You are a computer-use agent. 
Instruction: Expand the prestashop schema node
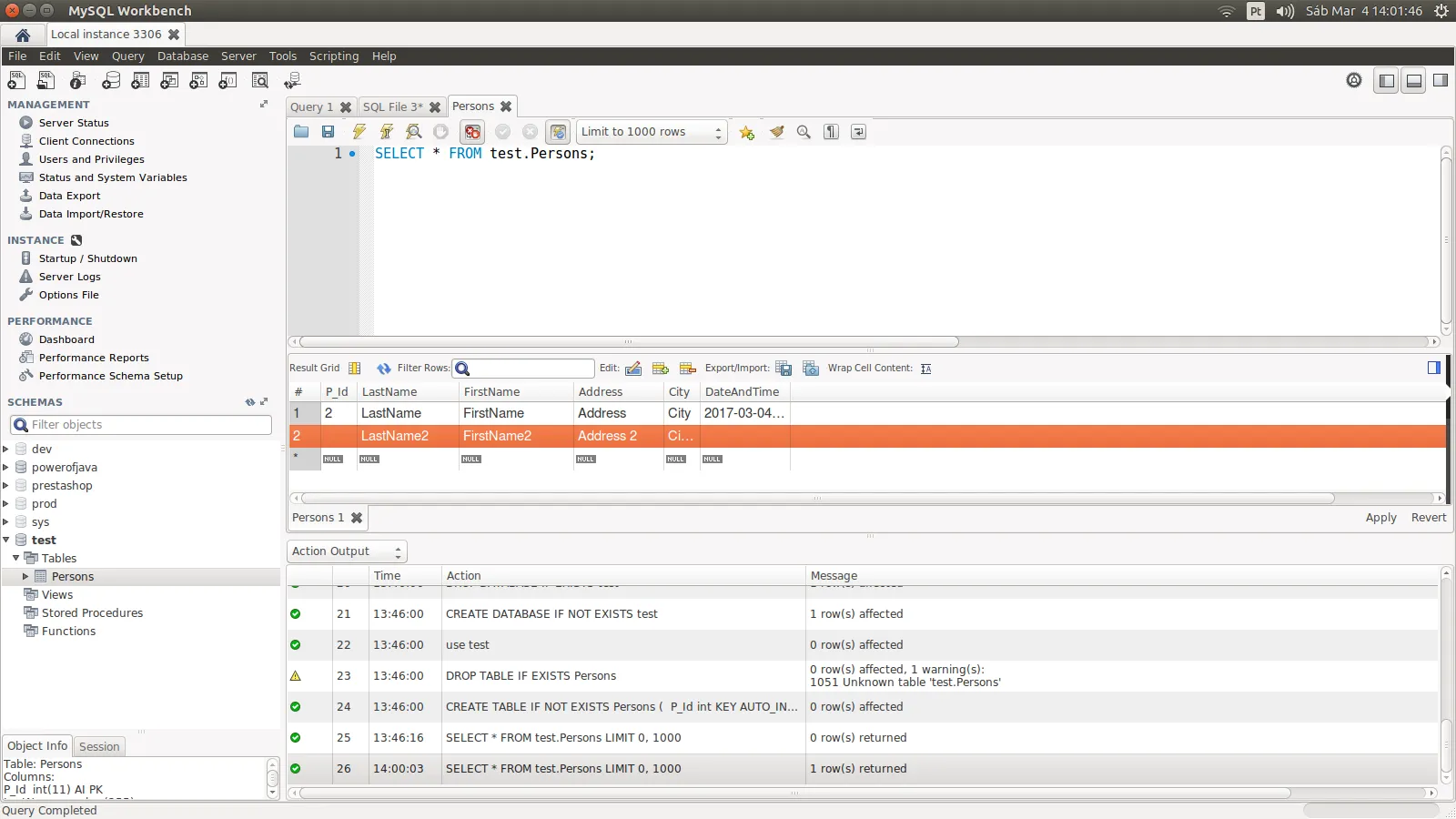[6, 486]
